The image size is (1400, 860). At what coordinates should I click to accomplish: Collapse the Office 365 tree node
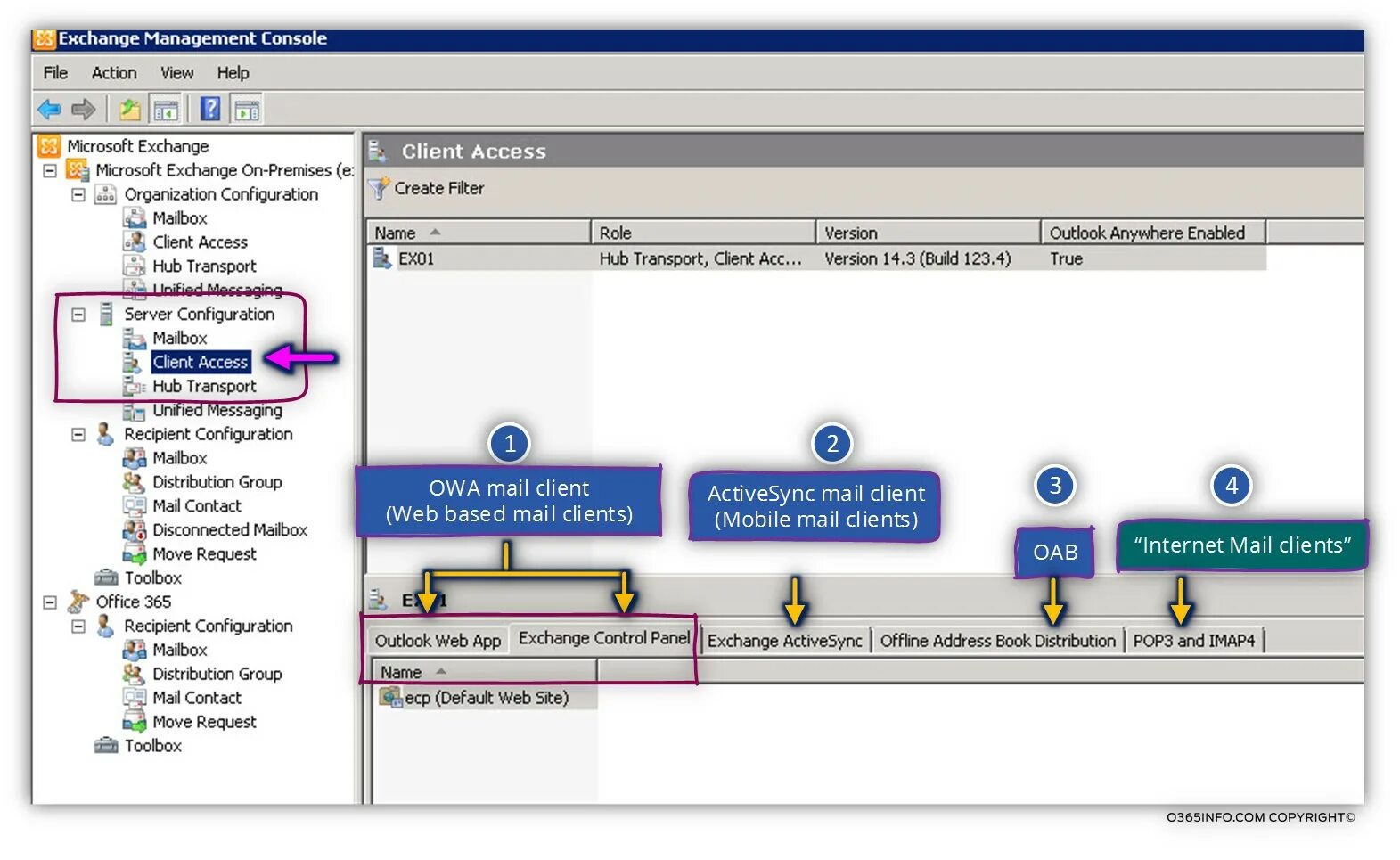[x=50, y=602]
